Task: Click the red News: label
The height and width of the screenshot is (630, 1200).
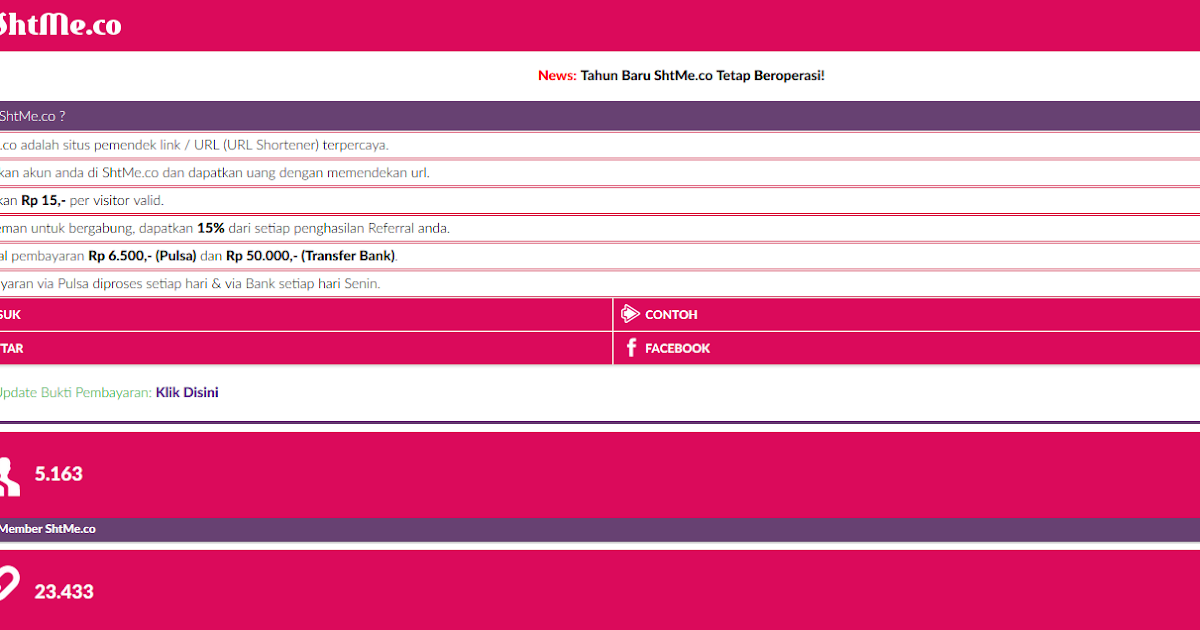Action: pyautogui.click(x=557, y=76)
